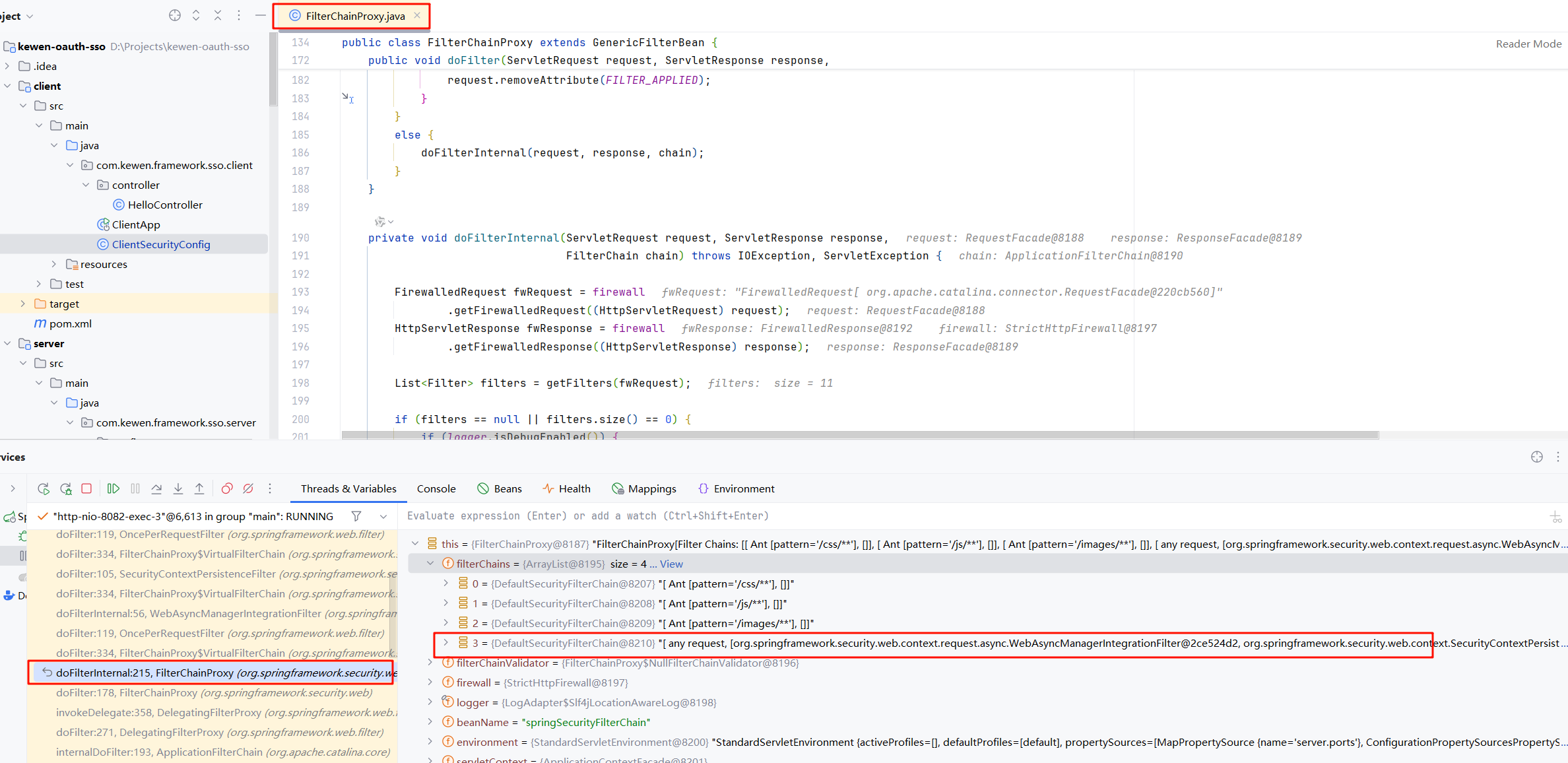
Task: Click the Rerun in Debug mode icon
Action: point(65,488)
